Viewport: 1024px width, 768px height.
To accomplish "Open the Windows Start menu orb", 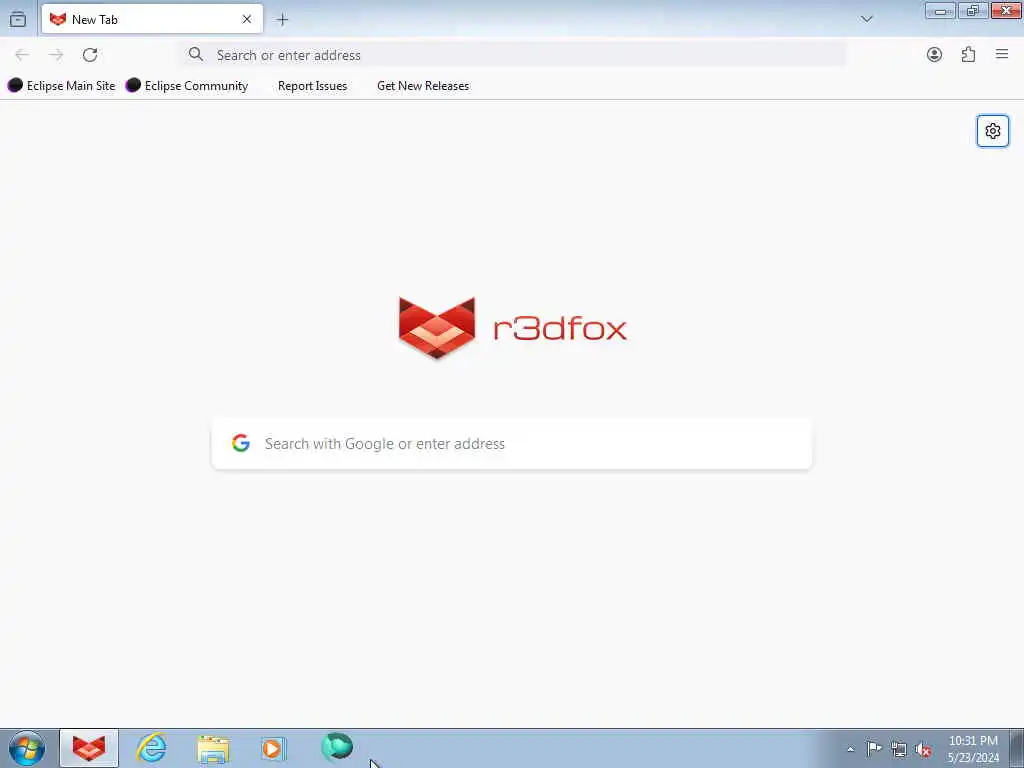I will (x=27, y=748).
